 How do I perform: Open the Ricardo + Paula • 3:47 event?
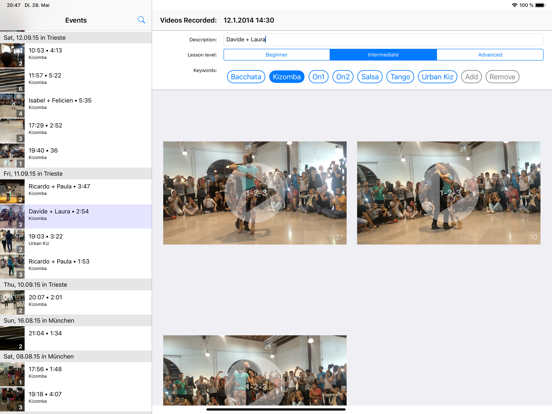(76, 191)
